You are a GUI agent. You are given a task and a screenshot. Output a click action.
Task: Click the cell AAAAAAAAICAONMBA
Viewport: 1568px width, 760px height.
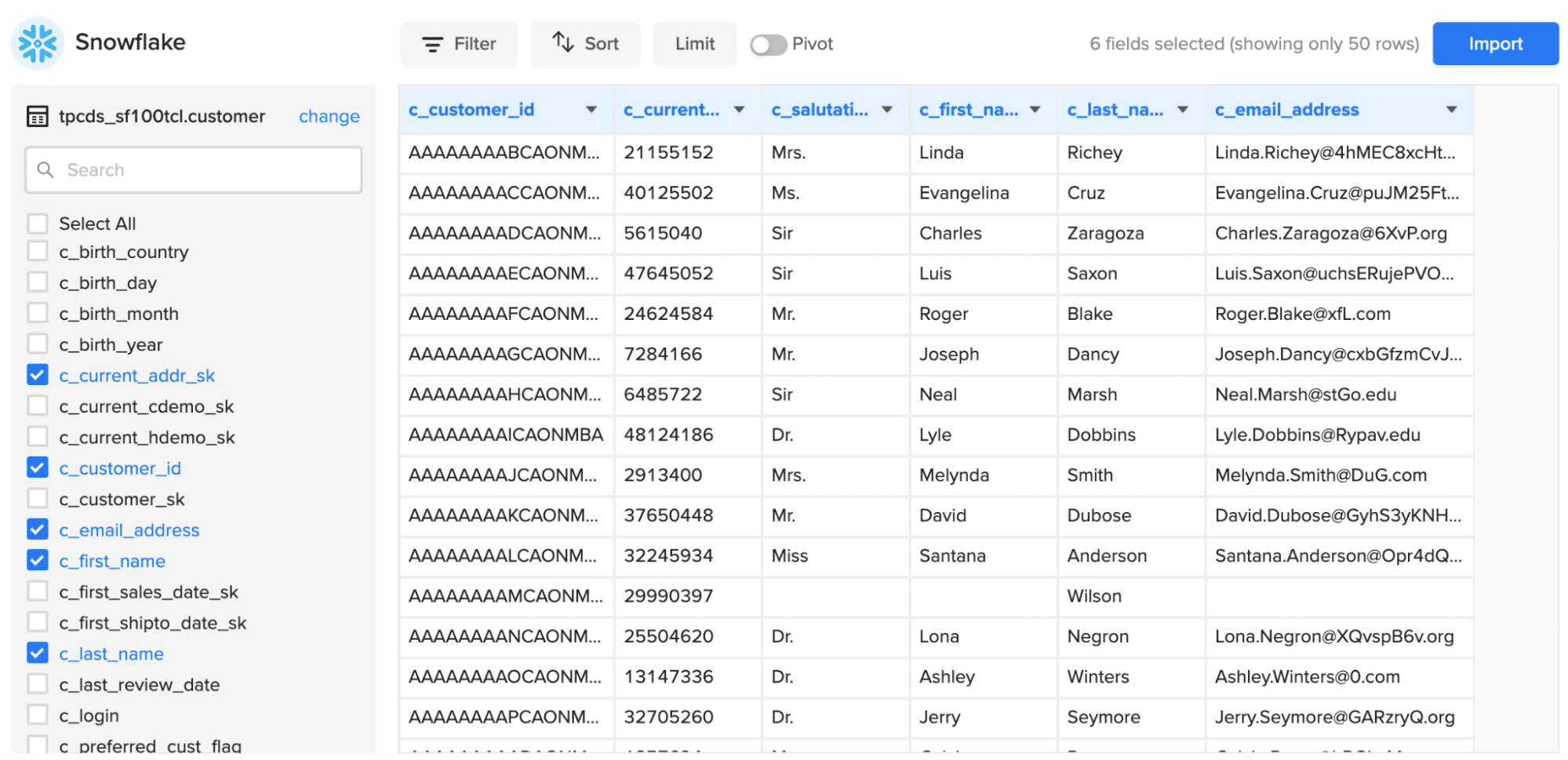pyautogui.click(x=506, y=435)
